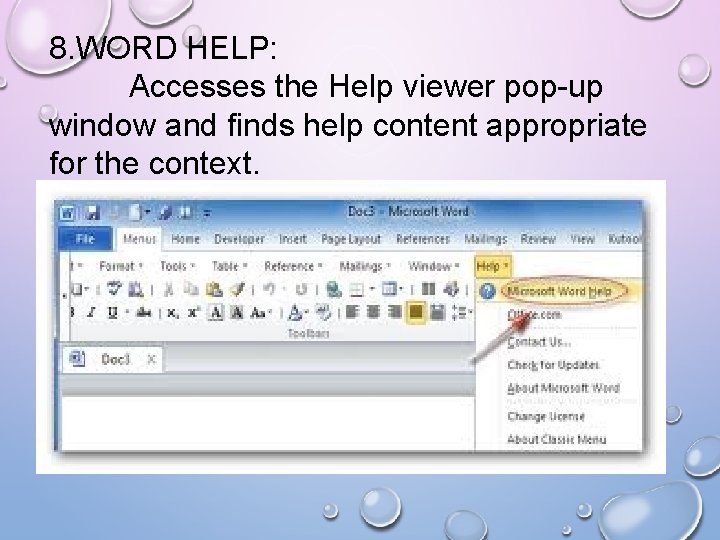The image size is (720, 540).
Task: Click the Align Left icon
Action: 353,313
